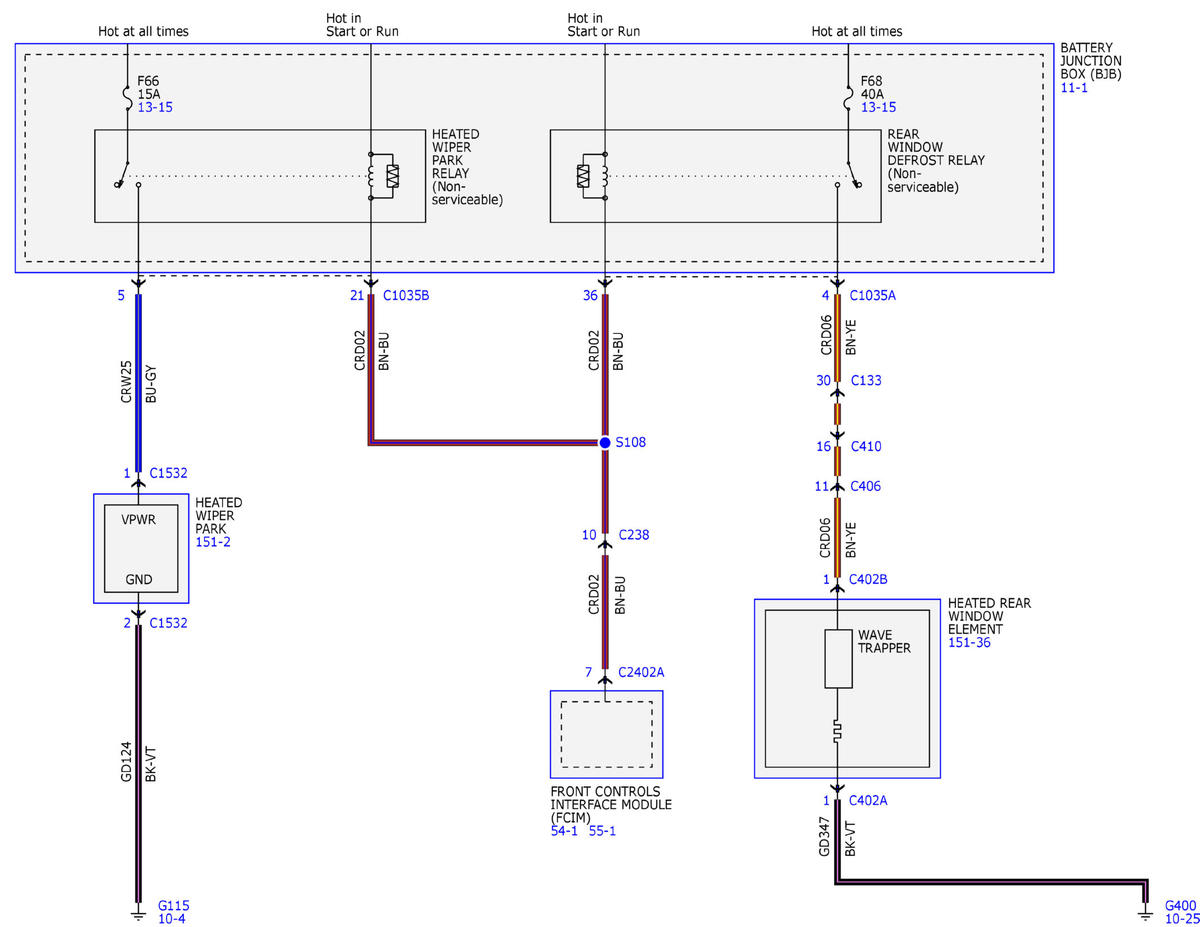Click the dashed box inside the FCIM module

click(x=606, y=734)
